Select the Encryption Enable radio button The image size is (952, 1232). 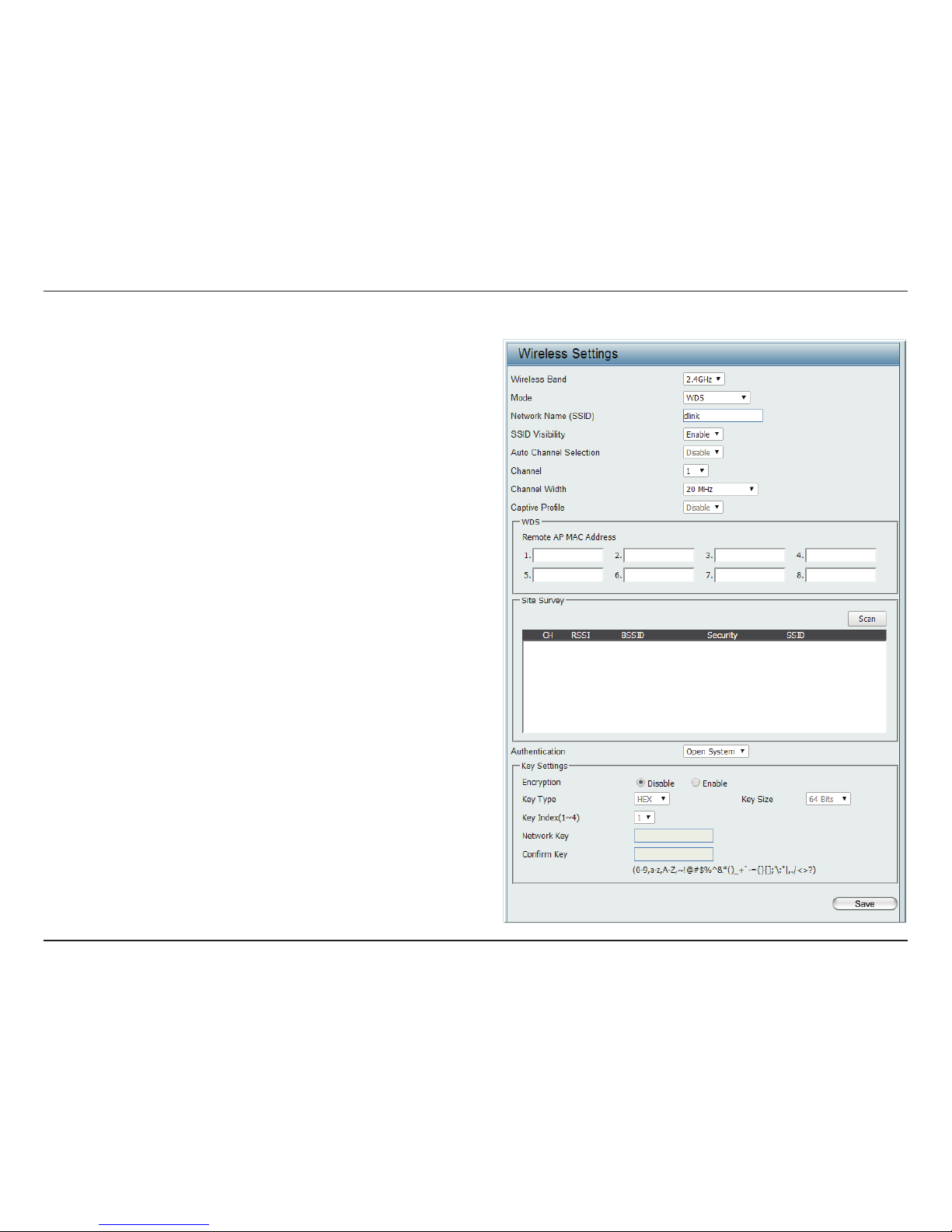click(696, 783)
